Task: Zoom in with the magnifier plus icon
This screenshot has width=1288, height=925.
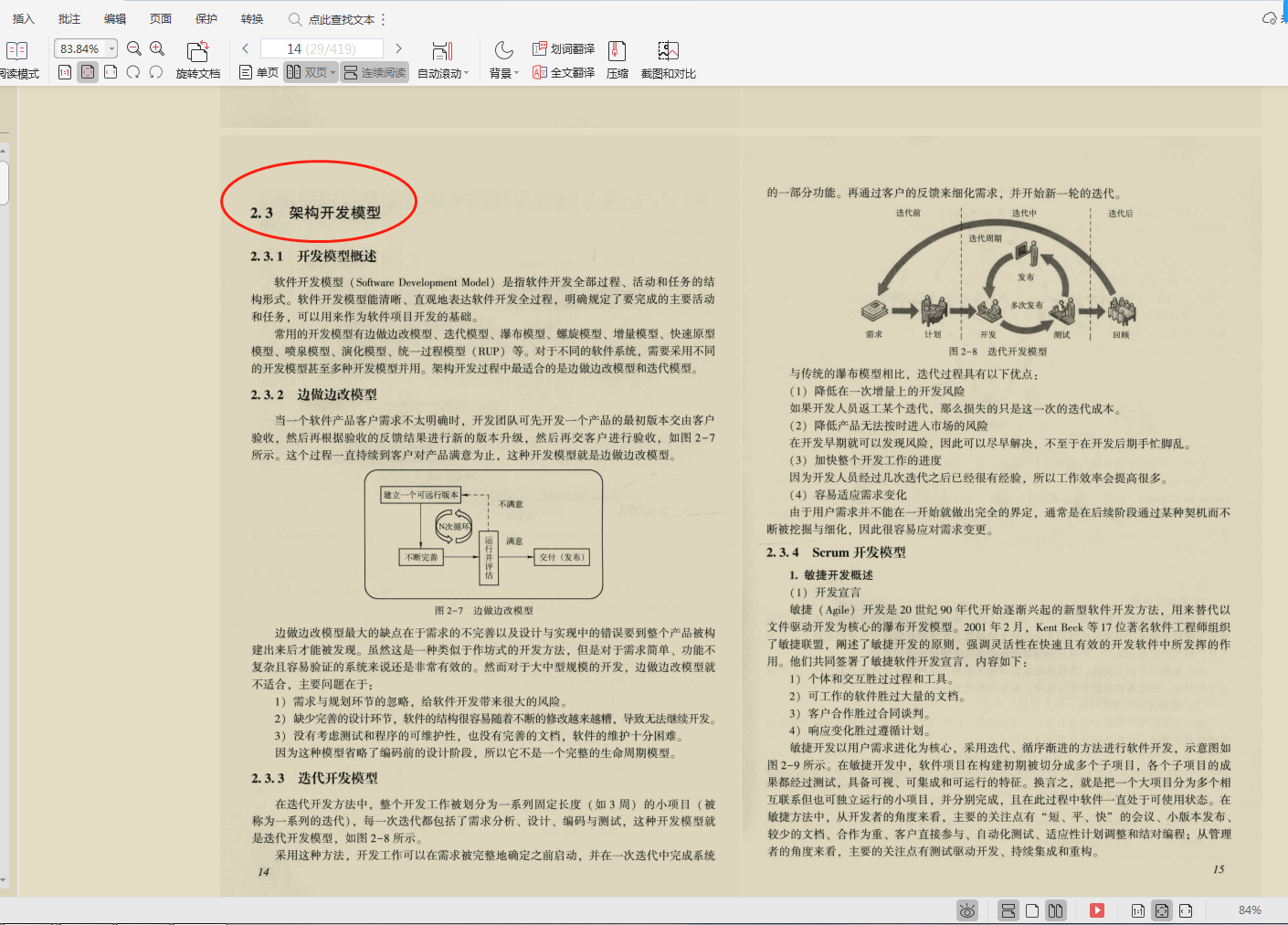Action: click(x=157, y=47)
